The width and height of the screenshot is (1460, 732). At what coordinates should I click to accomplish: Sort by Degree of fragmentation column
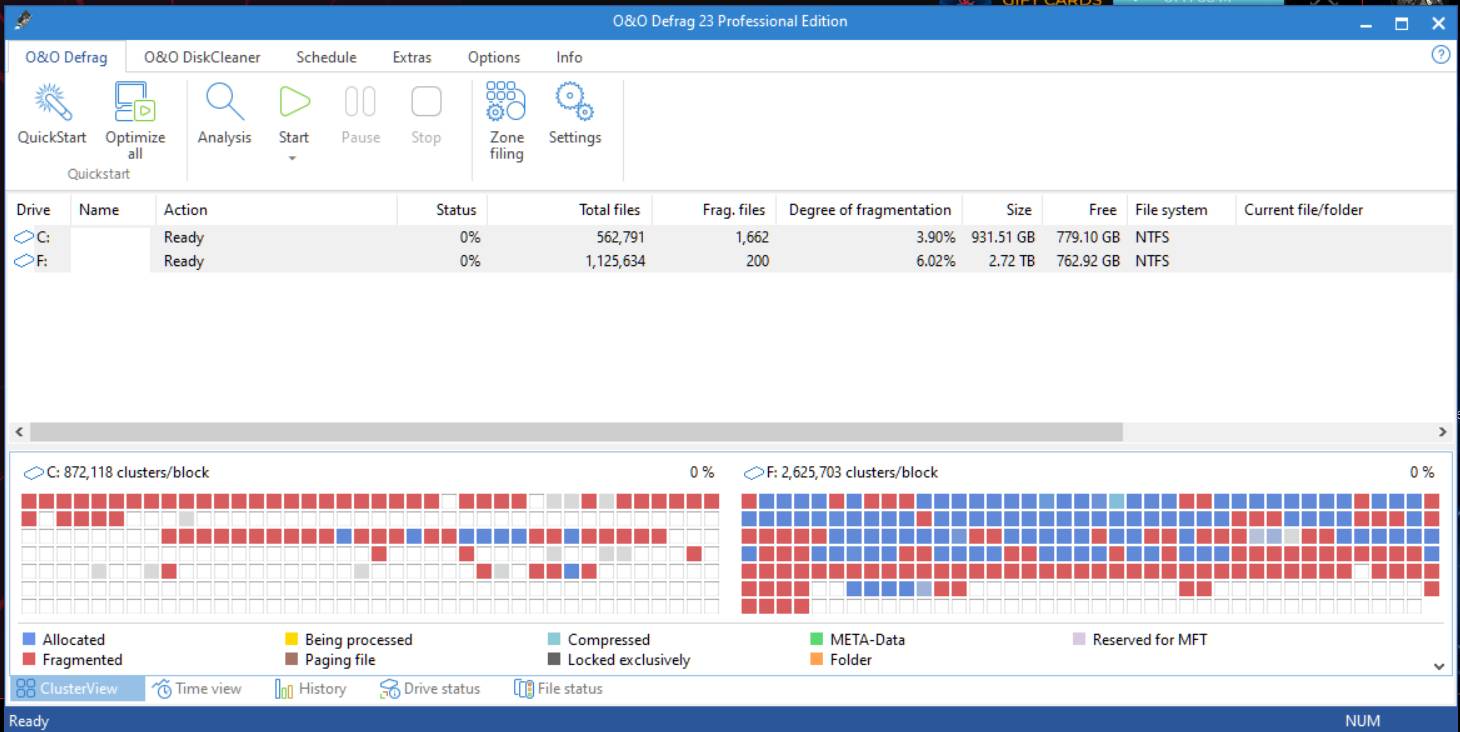tap(869, 210)
